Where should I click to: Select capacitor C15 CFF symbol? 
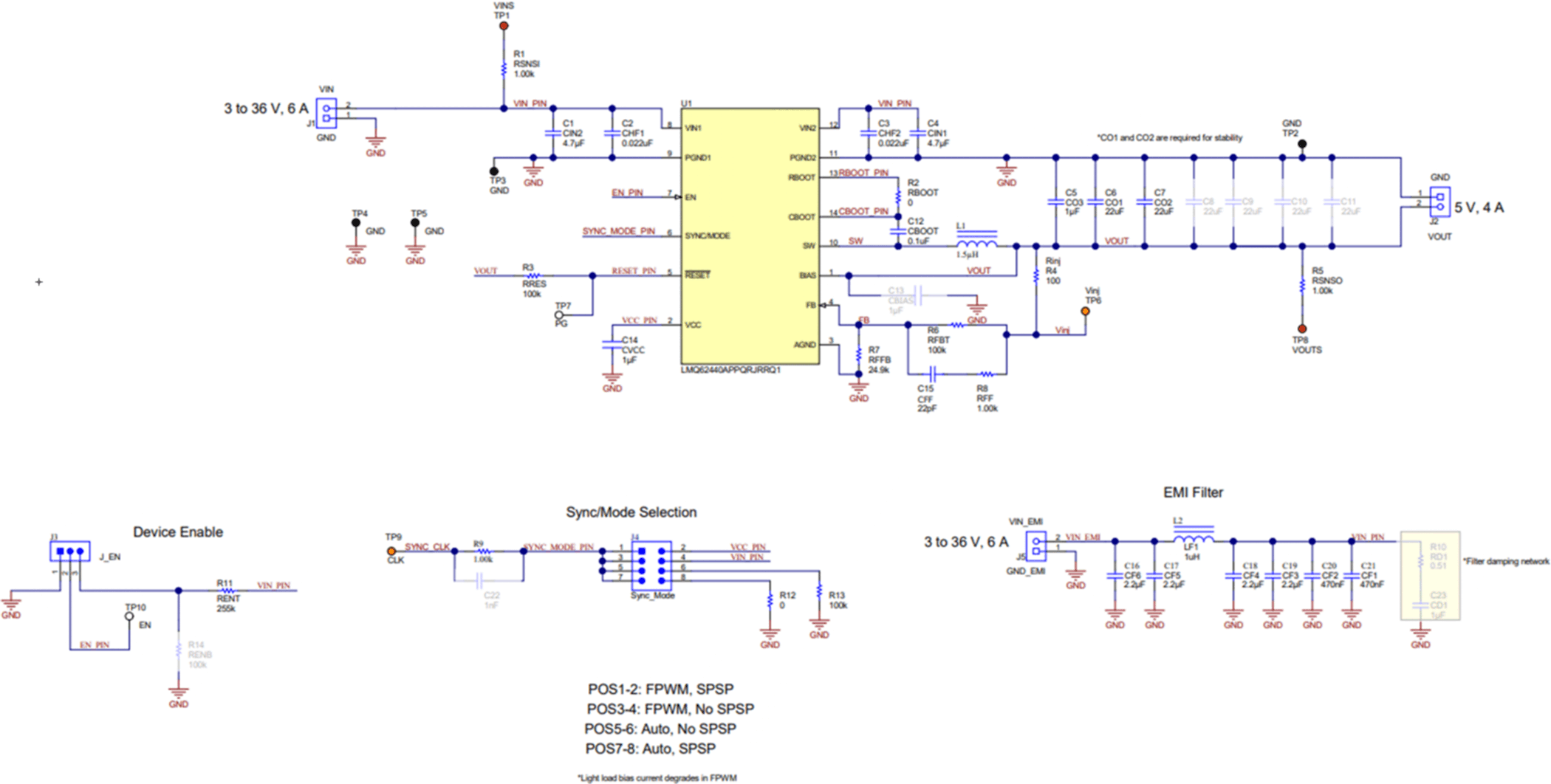pyautogui.click(x=933, y=374)
